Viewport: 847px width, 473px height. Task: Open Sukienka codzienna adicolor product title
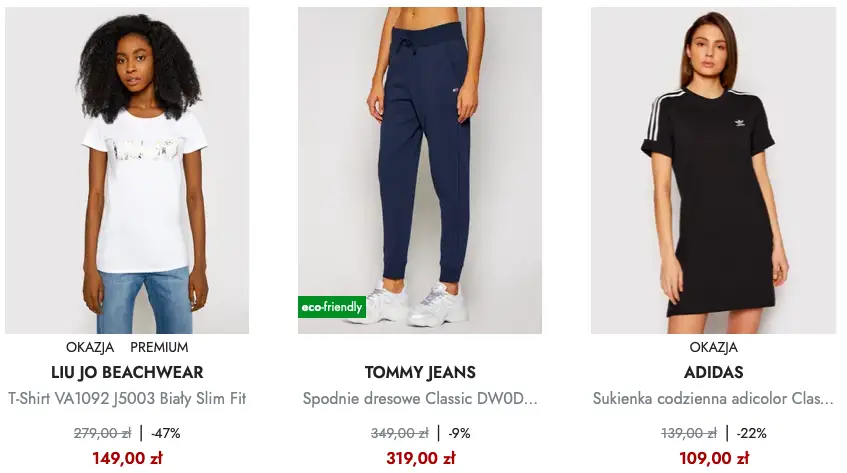click(x=713, y=399)
